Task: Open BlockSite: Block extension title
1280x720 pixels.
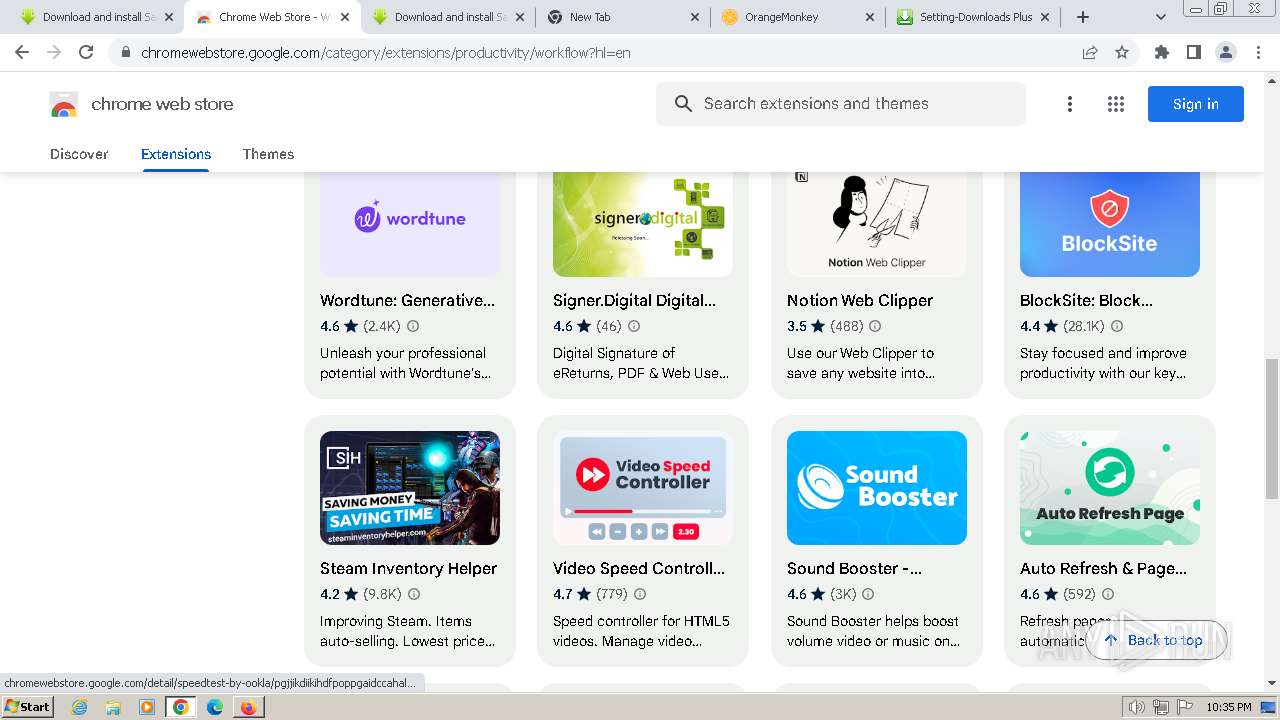Action: tap(1086, 300)
